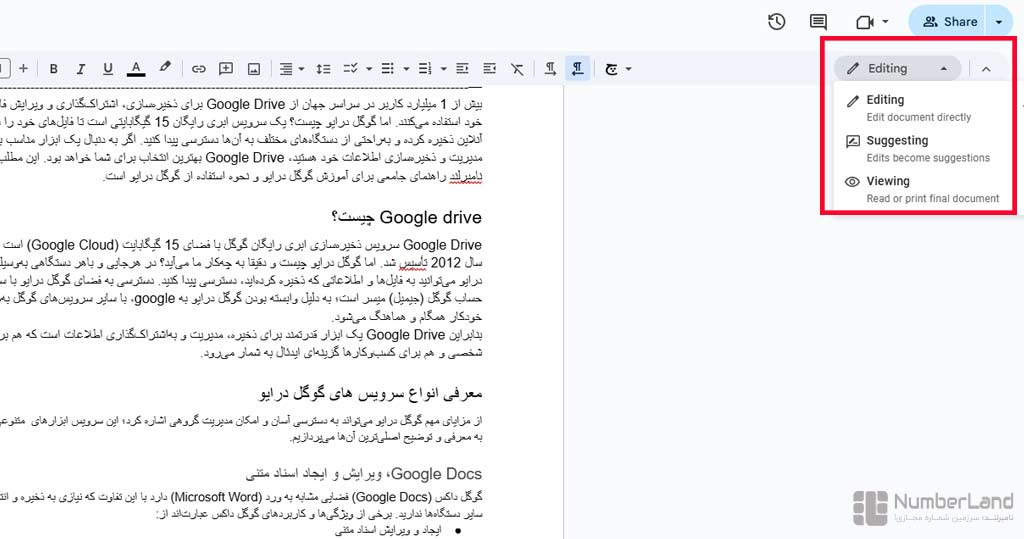Open the version history clock icon

coord(776,22)
